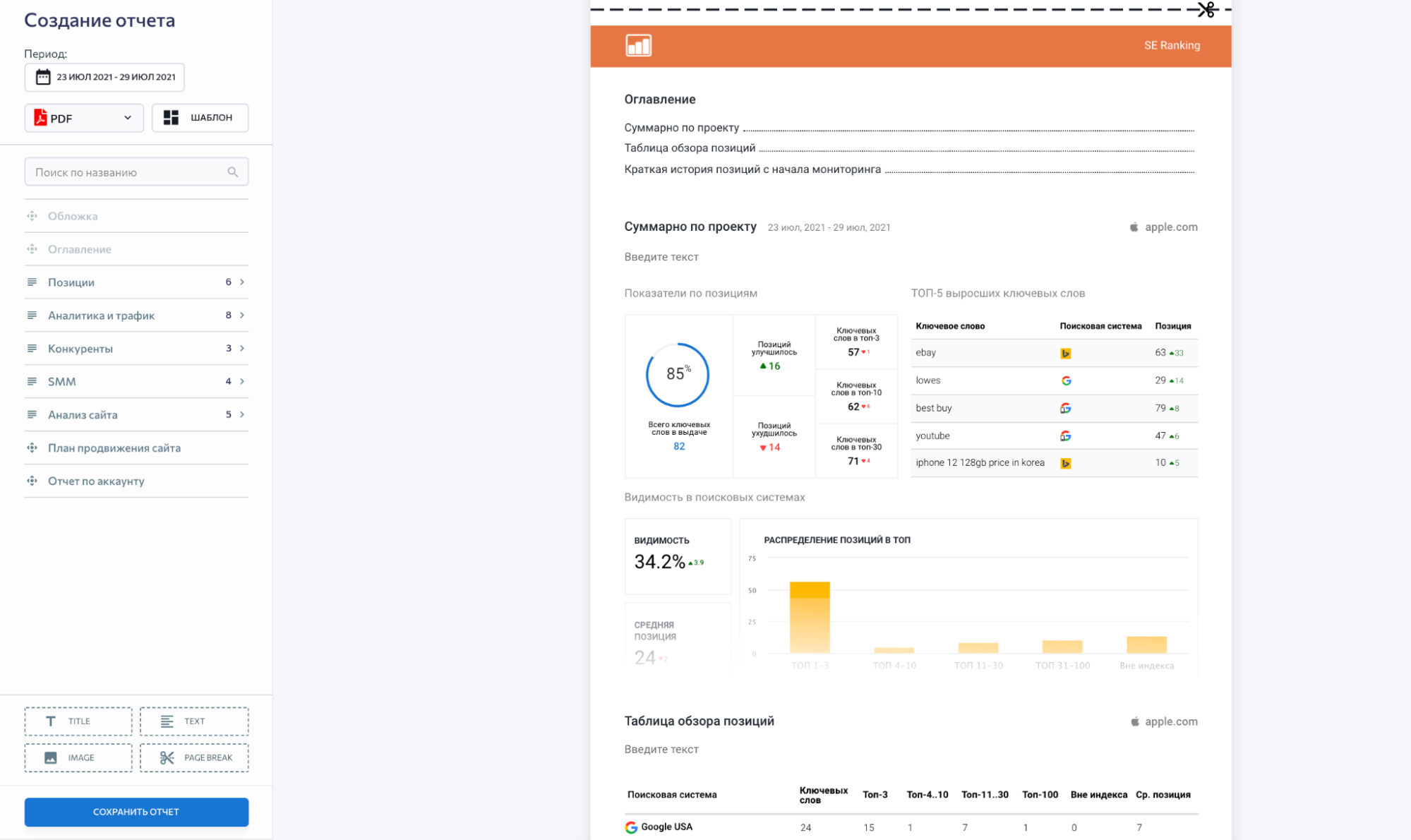Click the orange header chart logo icon
The image size is (1411, 840).
pos(638,46)
